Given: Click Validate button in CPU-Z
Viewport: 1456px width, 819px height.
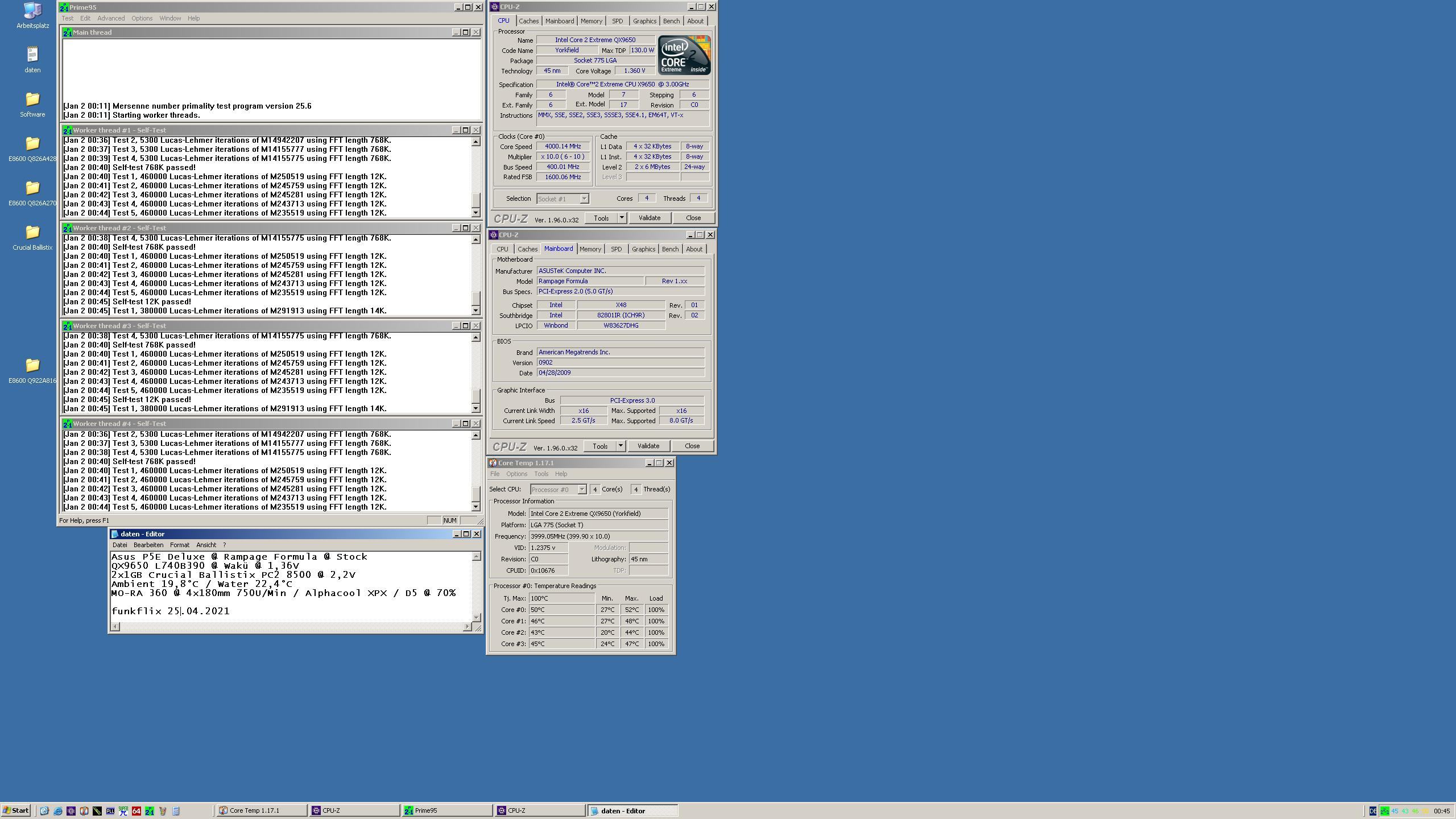Looking at the screenshot, I should pos(648,218).
